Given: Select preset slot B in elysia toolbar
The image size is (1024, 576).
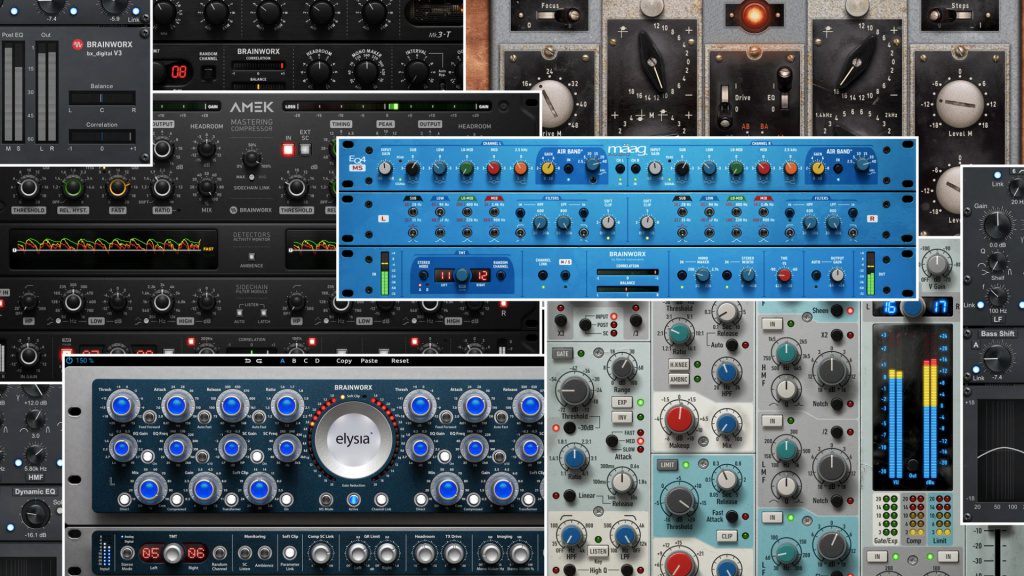Looking at the screenshot, I should pyautogui.click(x=294, y=360).
